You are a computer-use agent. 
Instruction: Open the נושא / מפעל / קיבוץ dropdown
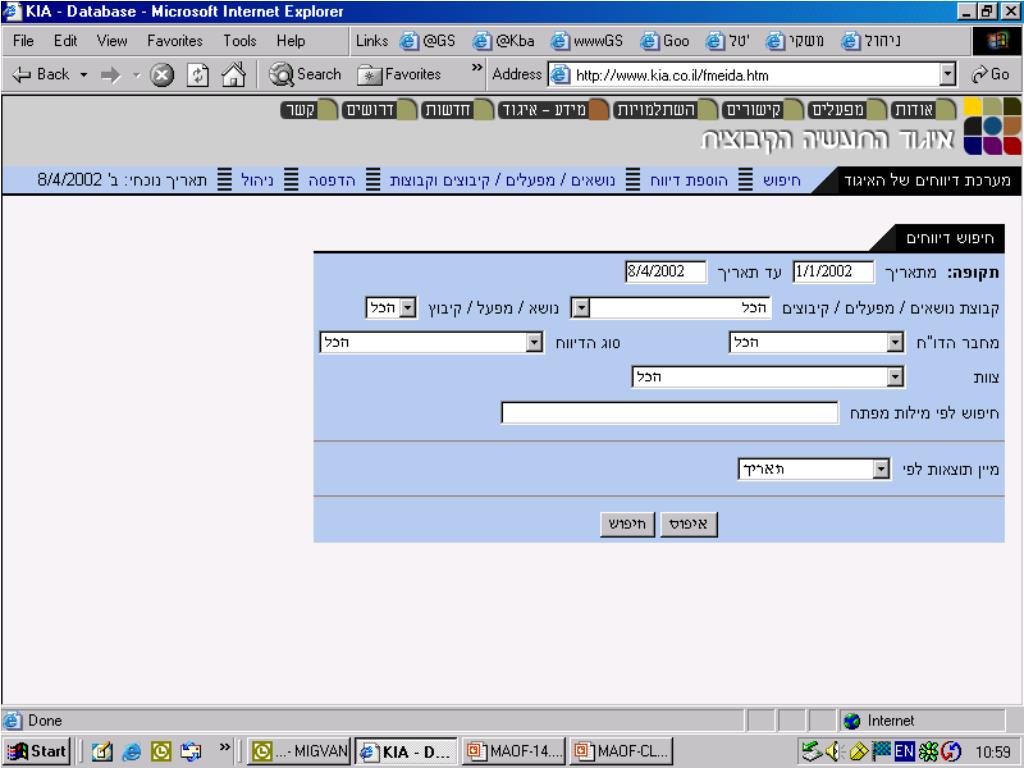391,308
